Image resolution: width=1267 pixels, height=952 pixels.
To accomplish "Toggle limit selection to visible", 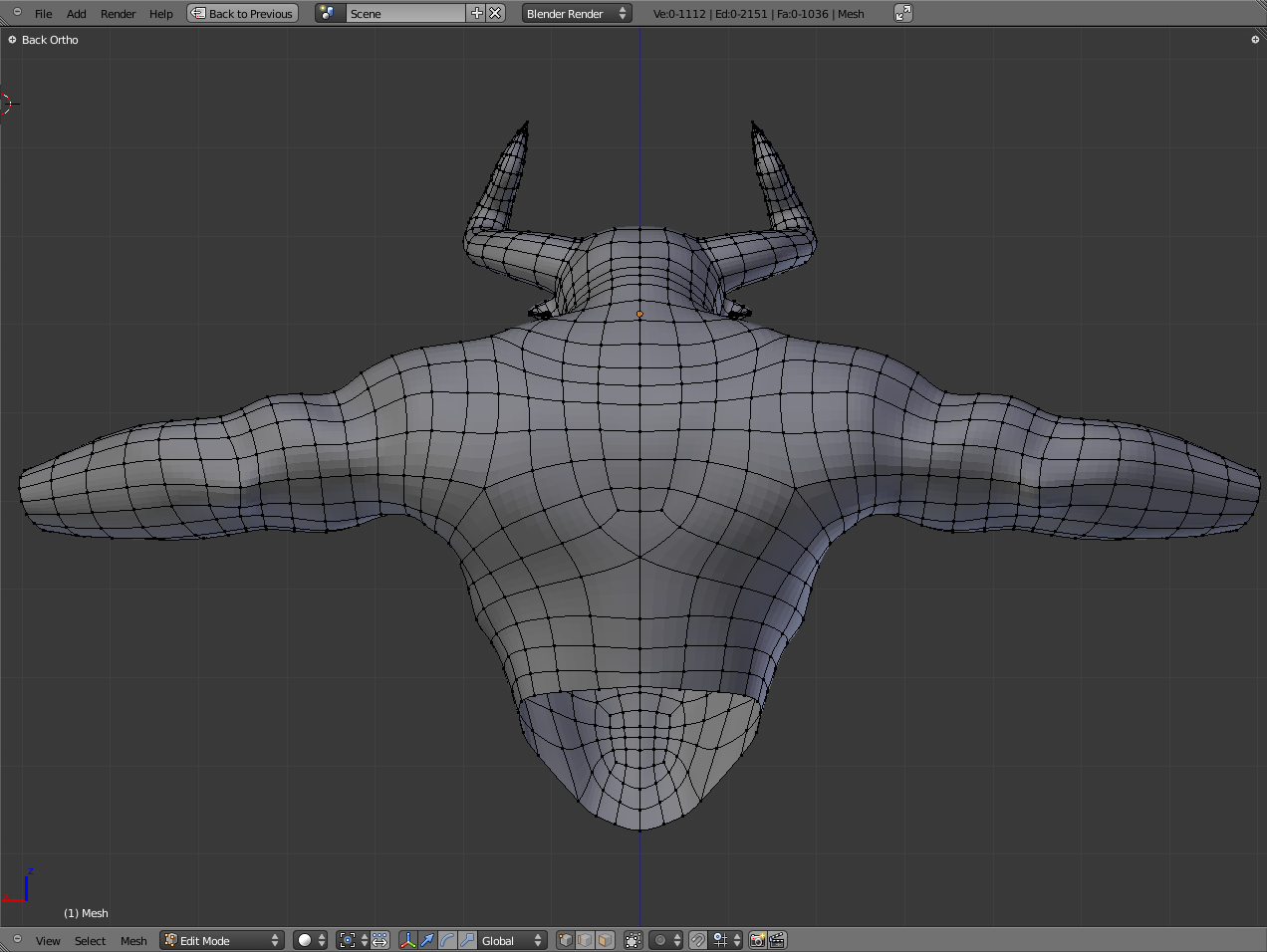I will tap(633, 940).
